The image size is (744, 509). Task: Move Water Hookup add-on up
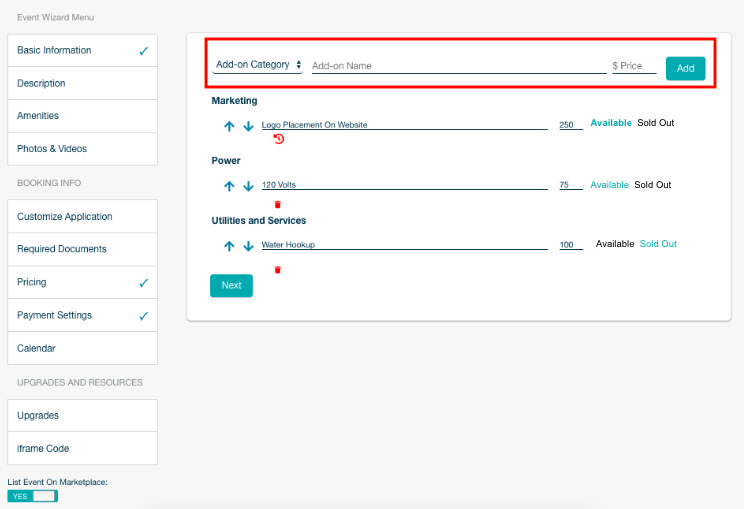pos(229,246)
